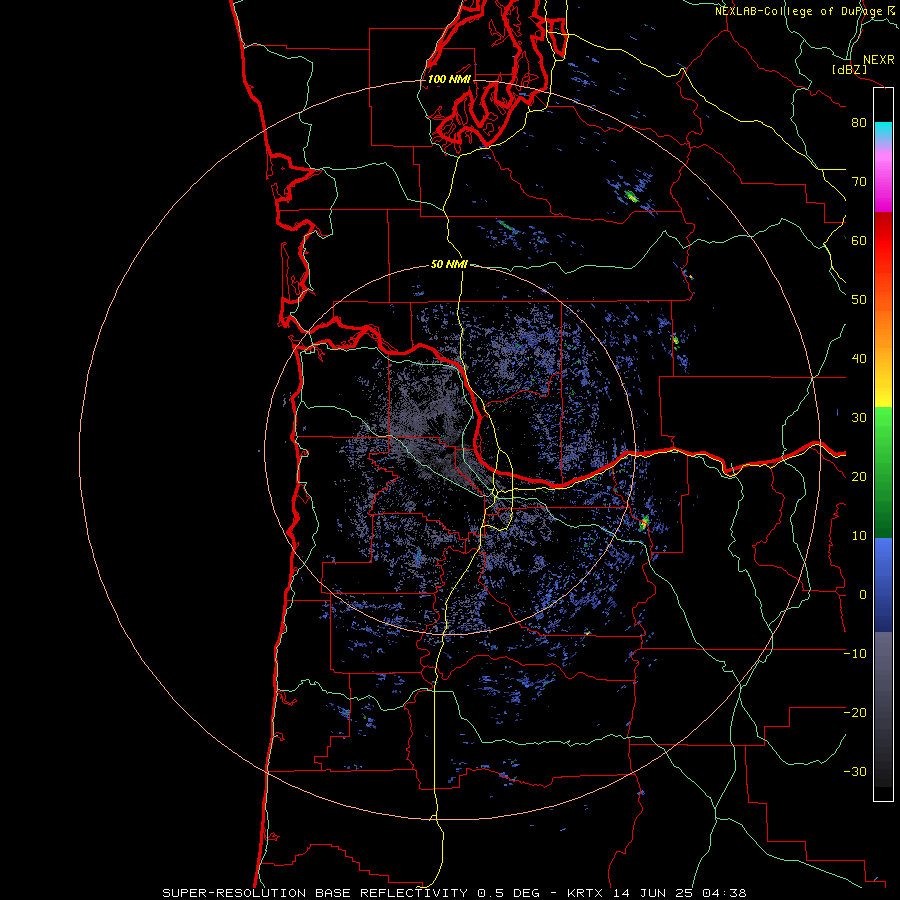Click the 60 value on the dBZ scale

tap(859, 241)
